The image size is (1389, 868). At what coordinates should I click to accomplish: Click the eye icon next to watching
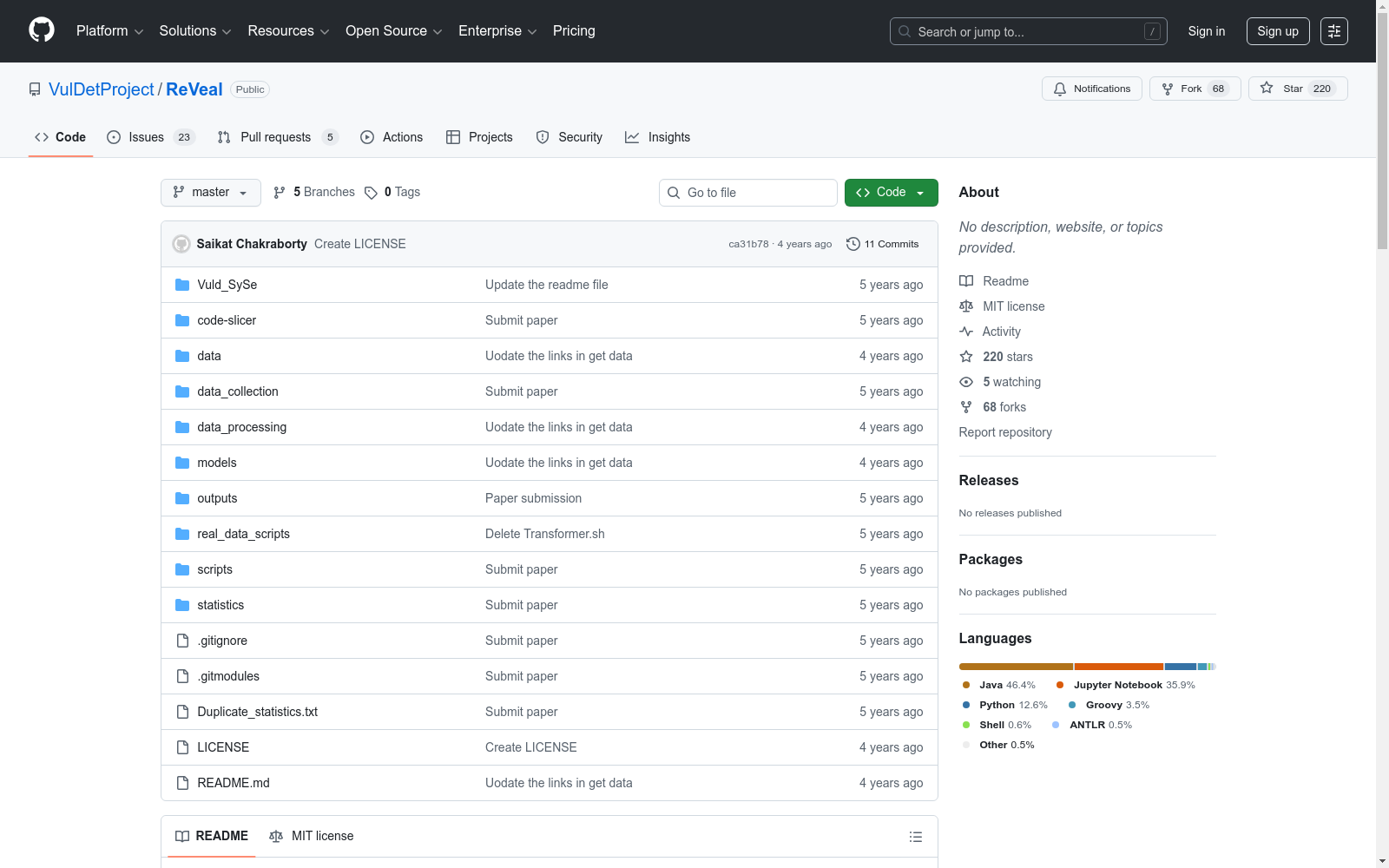point(966,382)
